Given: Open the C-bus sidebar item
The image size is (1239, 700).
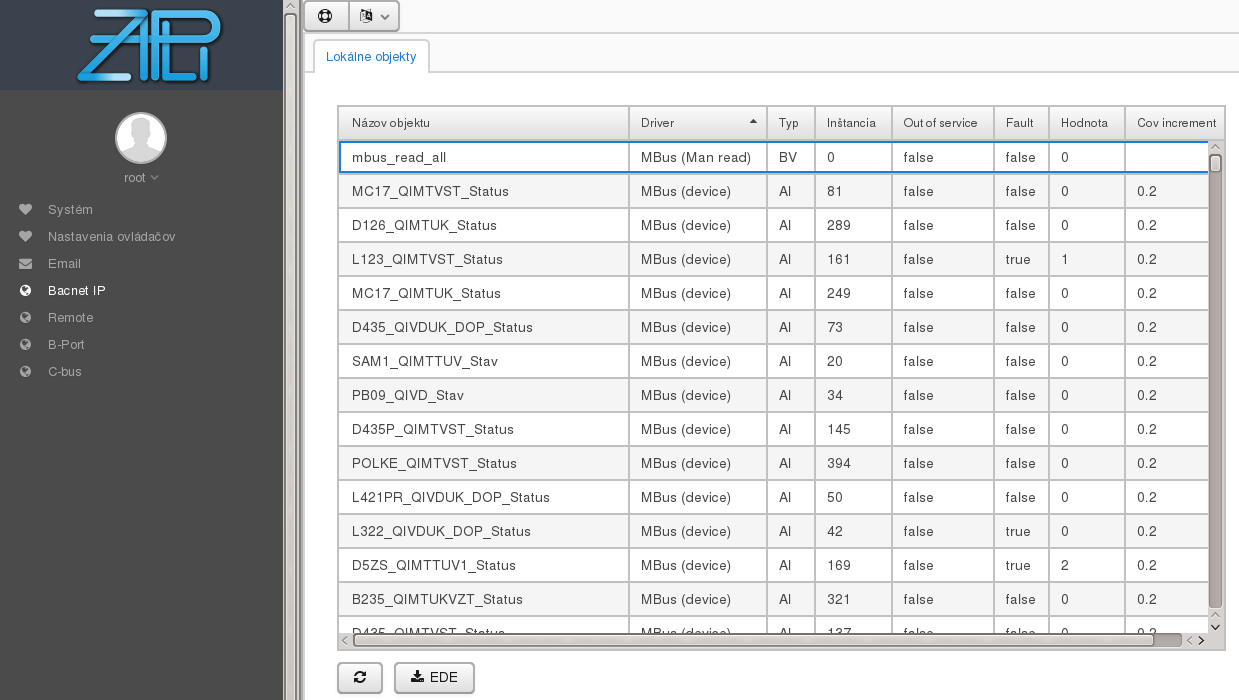Looking at the screenshot, I should (x=65, y=372).
